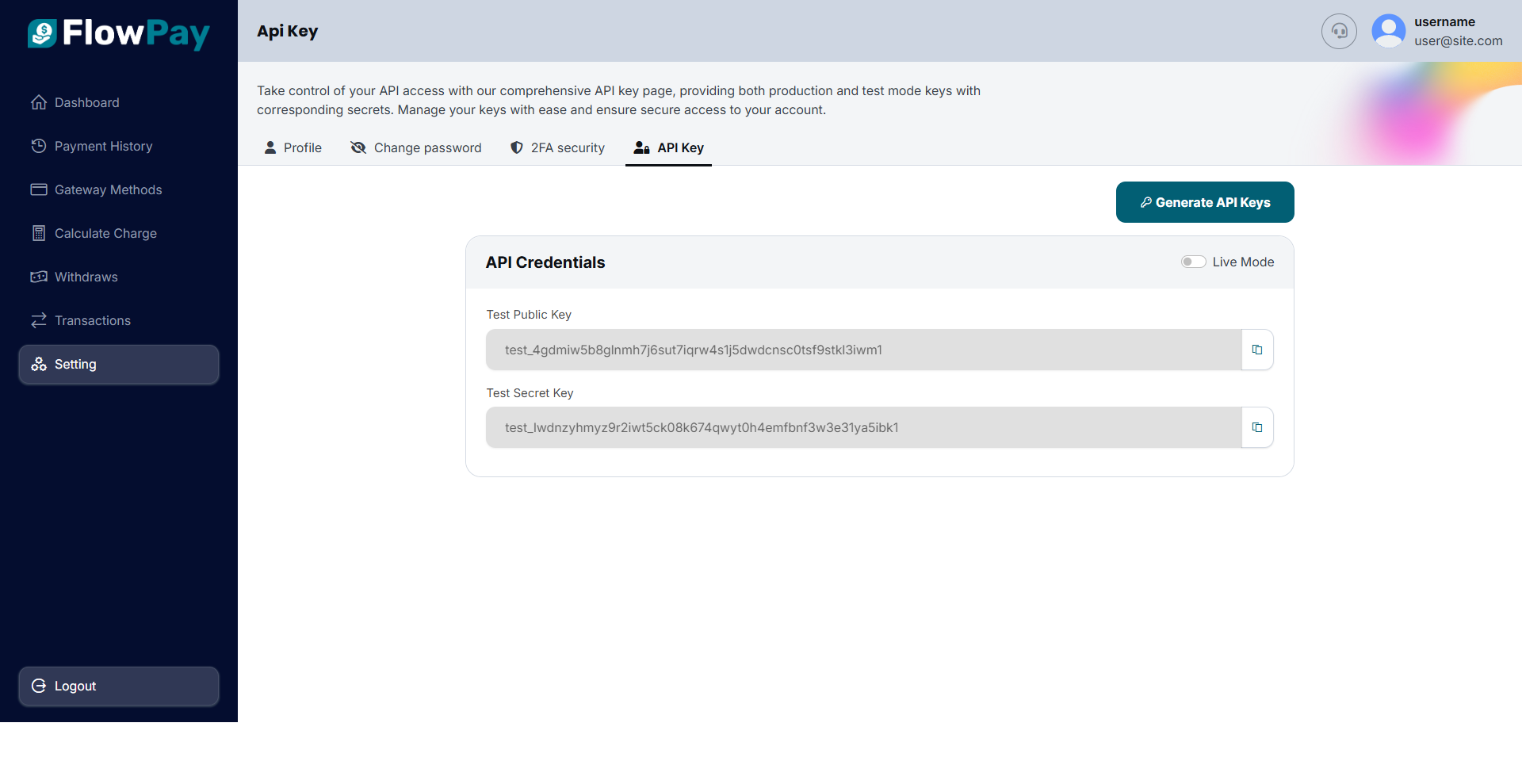Open Payment History page
The image size is (1522, 784).
pos(103,147)
